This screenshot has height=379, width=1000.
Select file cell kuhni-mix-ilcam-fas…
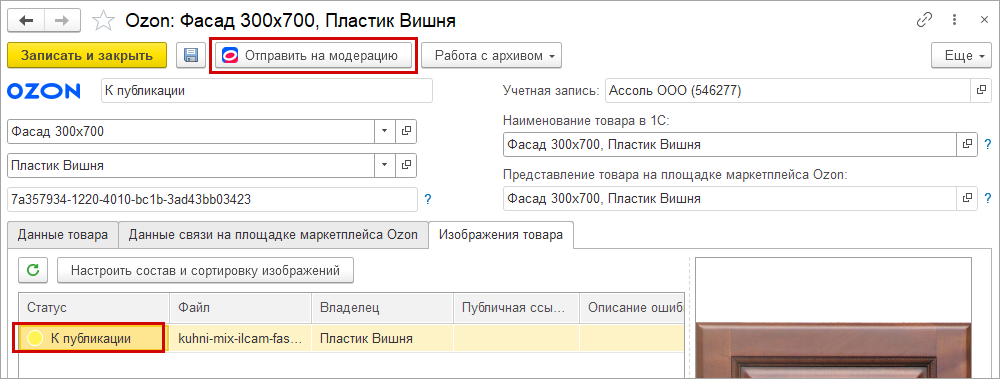[x=240, y=338]
